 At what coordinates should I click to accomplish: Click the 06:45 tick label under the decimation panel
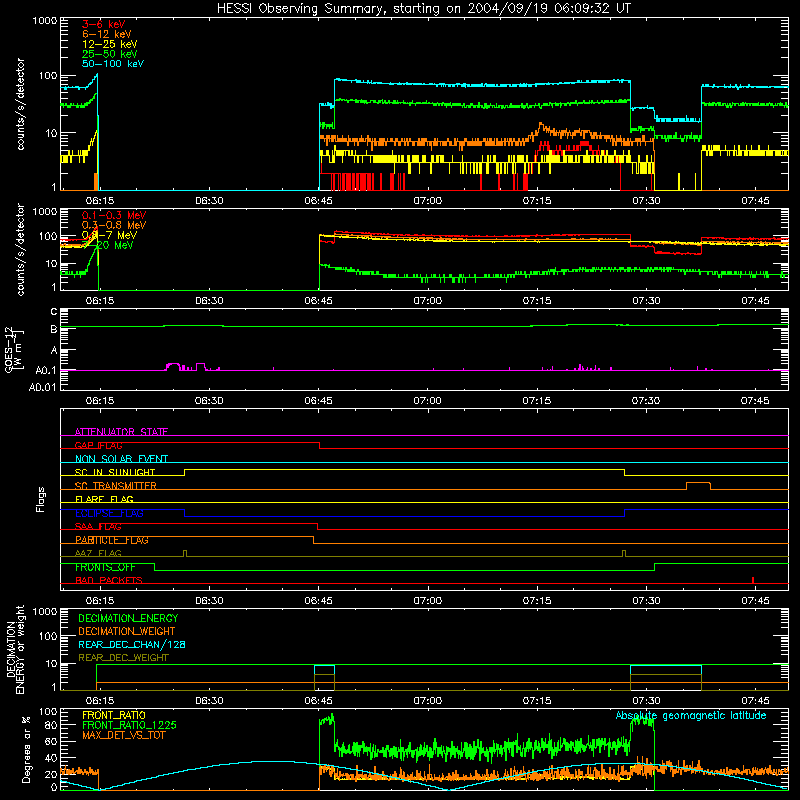pyautogui.click(x=318, y=701)
